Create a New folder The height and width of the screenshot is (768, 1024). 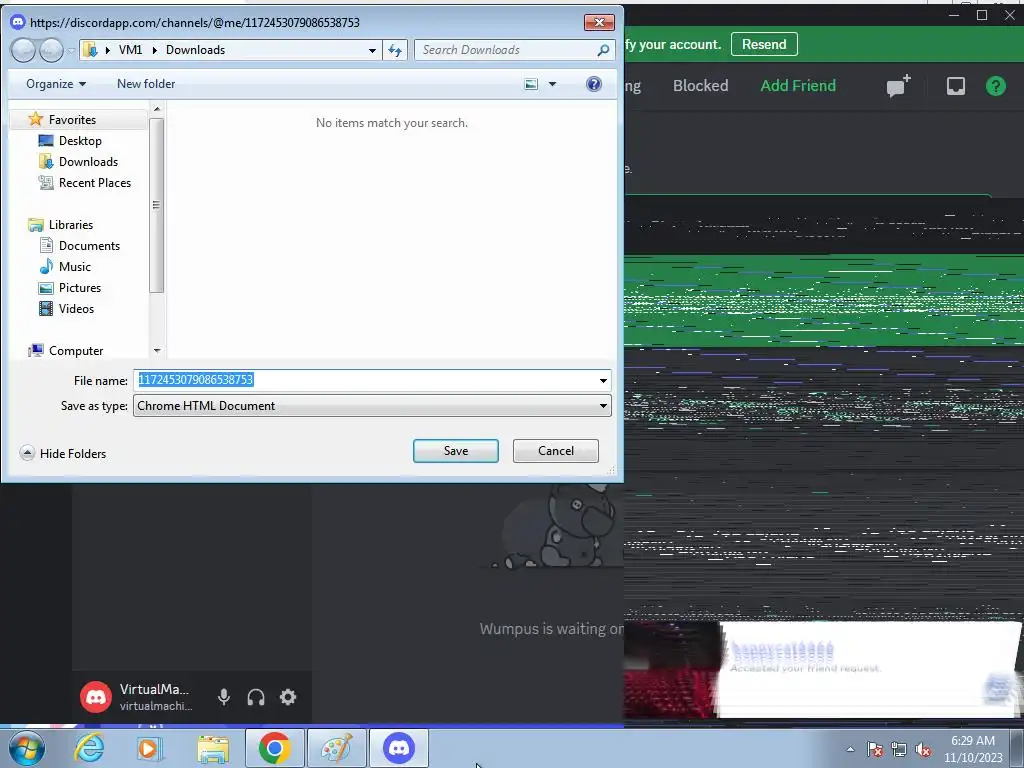(x=146, y=84)
